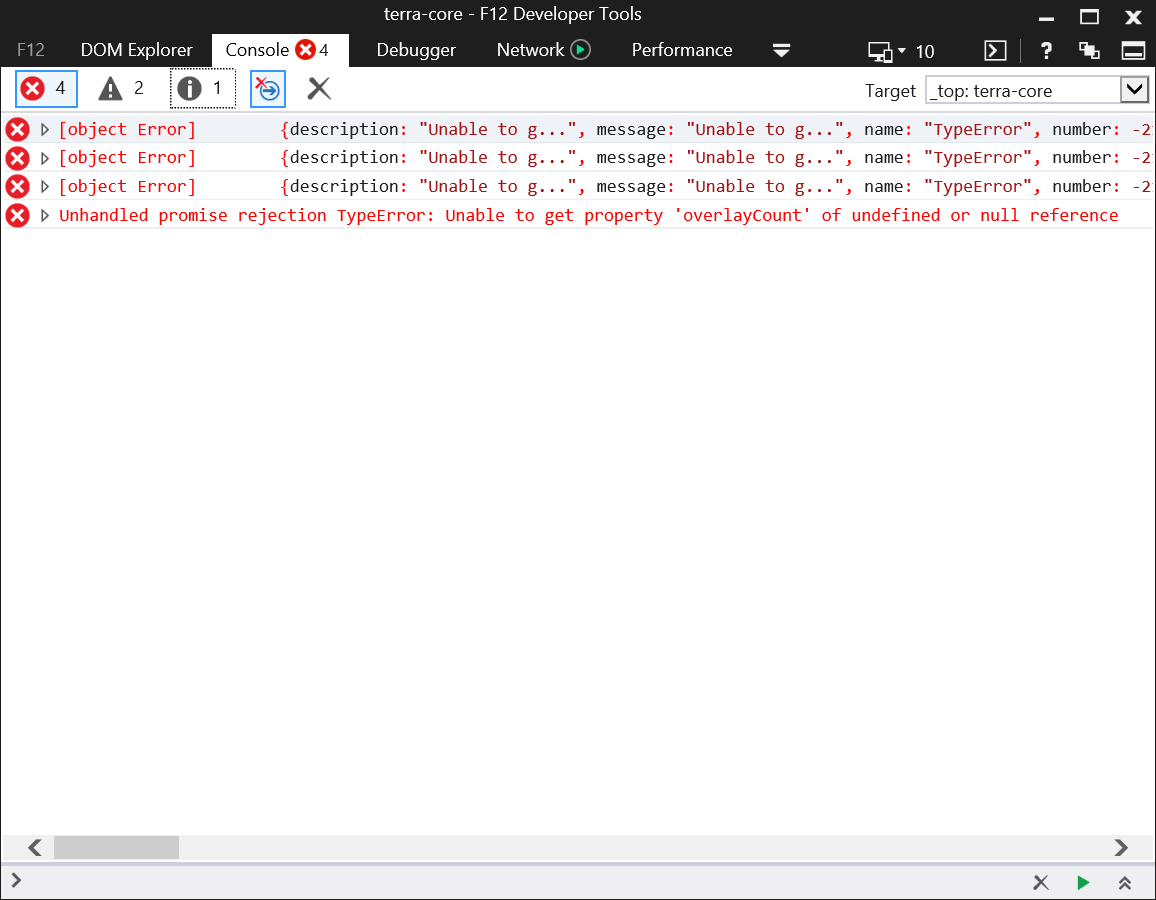The height and width of the screenshot is (900, 1156).
Task: Clear the console output
Action: (318, 88)
